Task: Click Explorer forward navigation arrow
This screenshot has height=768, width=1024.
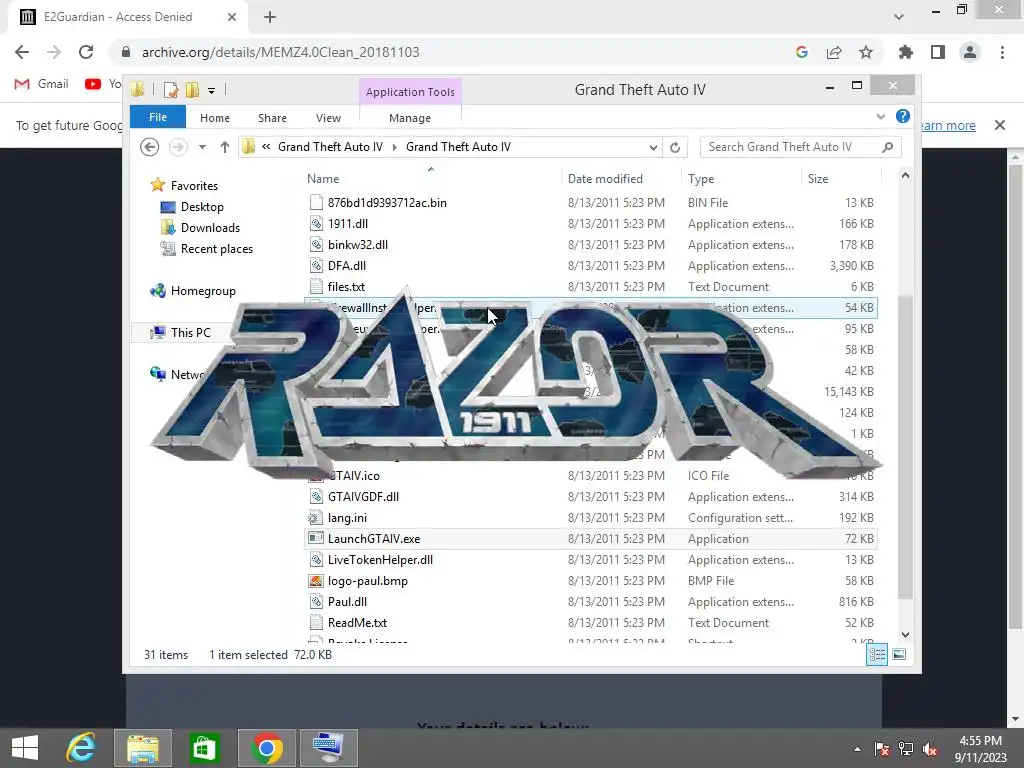Action: pos(178,147)
